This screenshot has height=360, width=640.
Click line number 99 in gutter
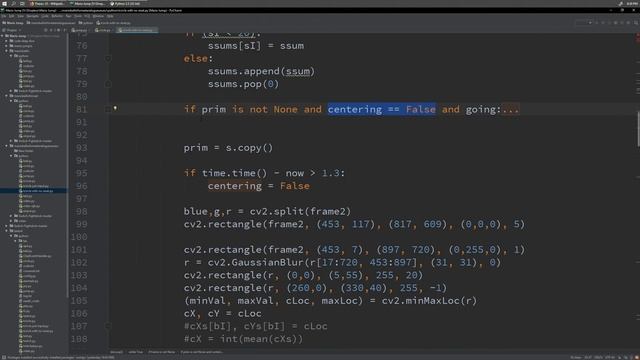(x=82, y=224)
